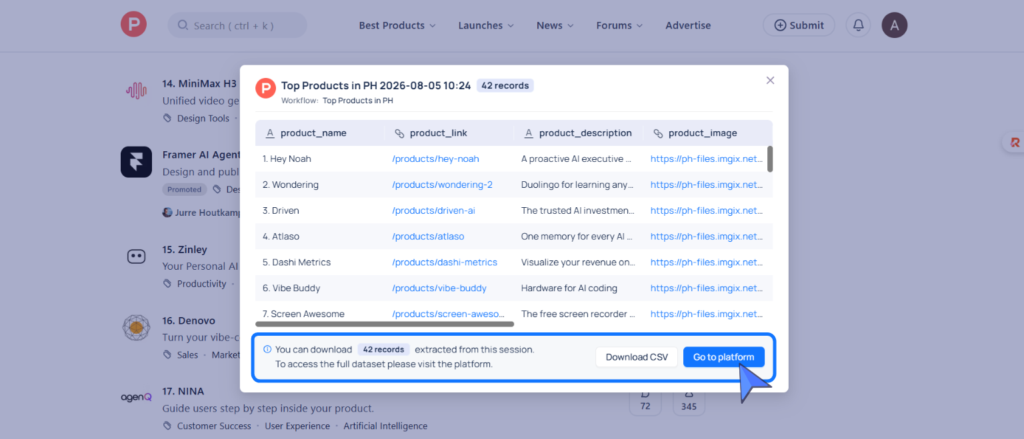Open /products/driven-ai link
Screen dimensions: 1024x439
(434, 210)
